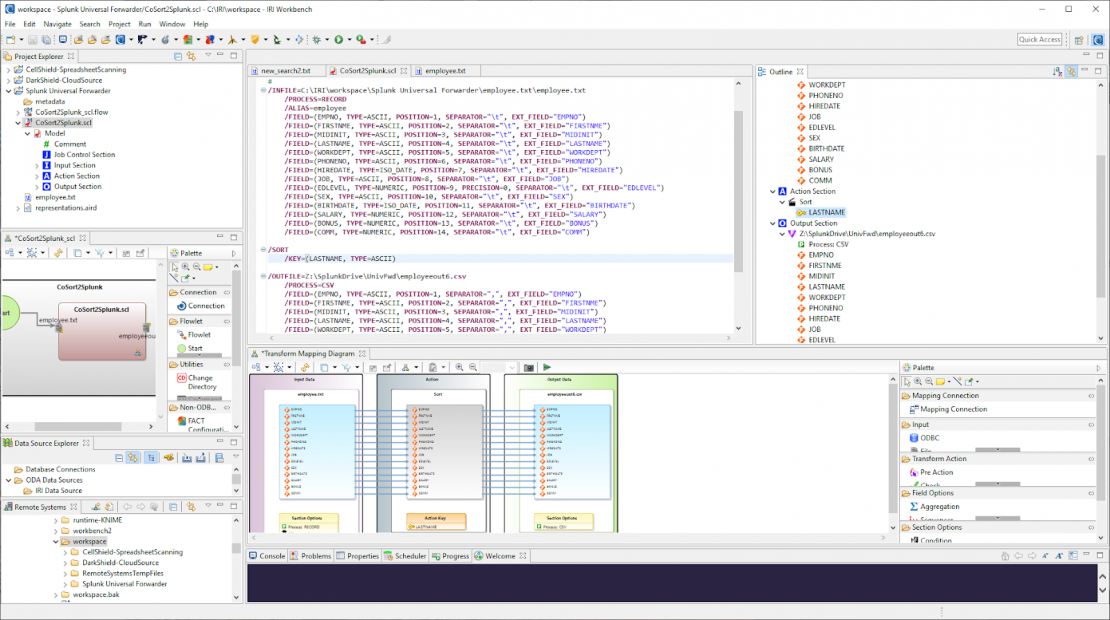Expand the Input Section node

(x=37, y=165)
